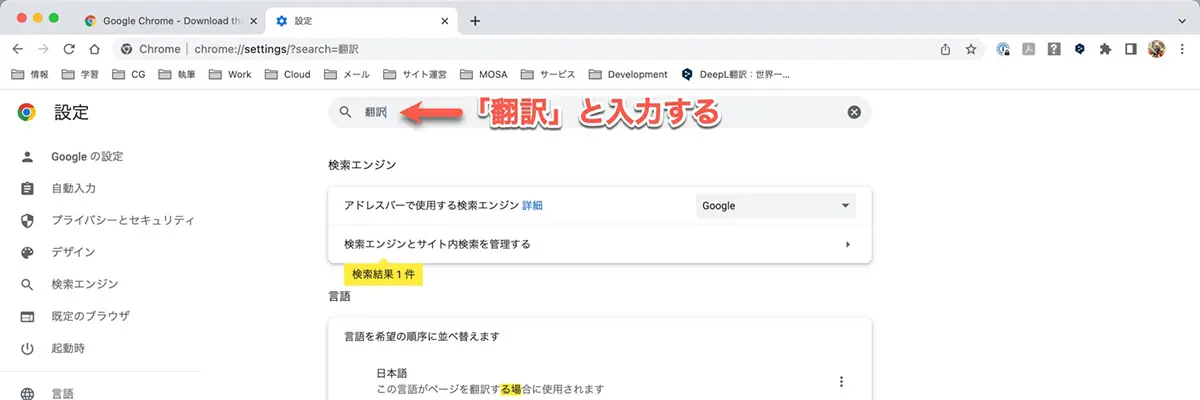
Task: Expand 検索エンジンとサイト内検索を管理する row
Action: click(x=847, y=244)
